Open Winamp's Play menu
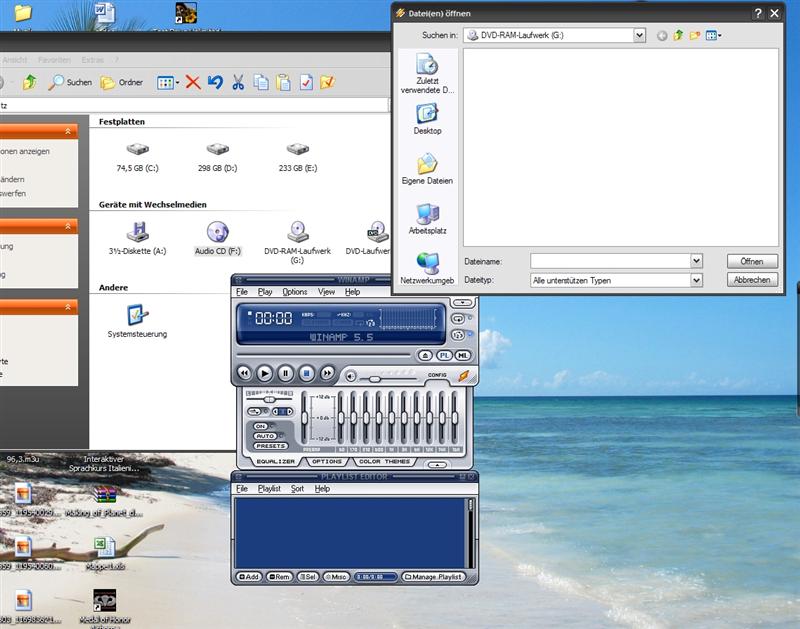Image resolution: width=800 pixels, height=629 pixels. [x=265, y=292]
